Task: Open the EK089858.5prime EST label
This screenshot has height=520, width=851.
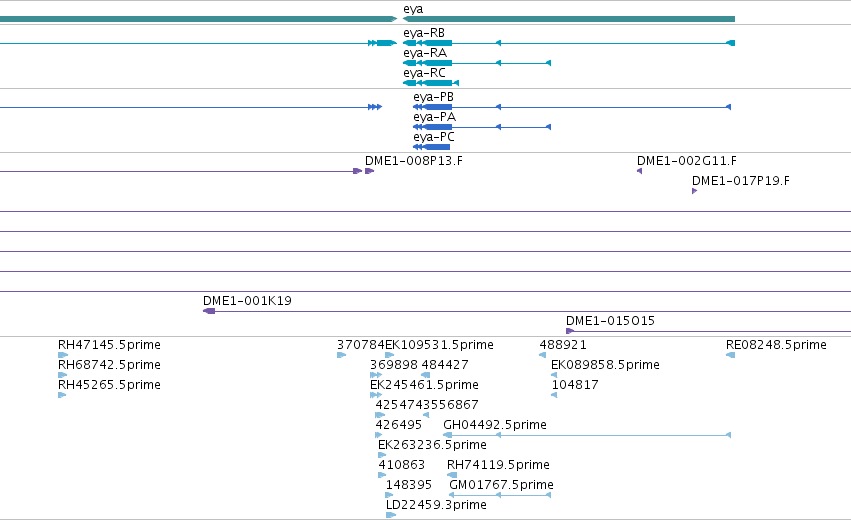Action: click(605, 365)
